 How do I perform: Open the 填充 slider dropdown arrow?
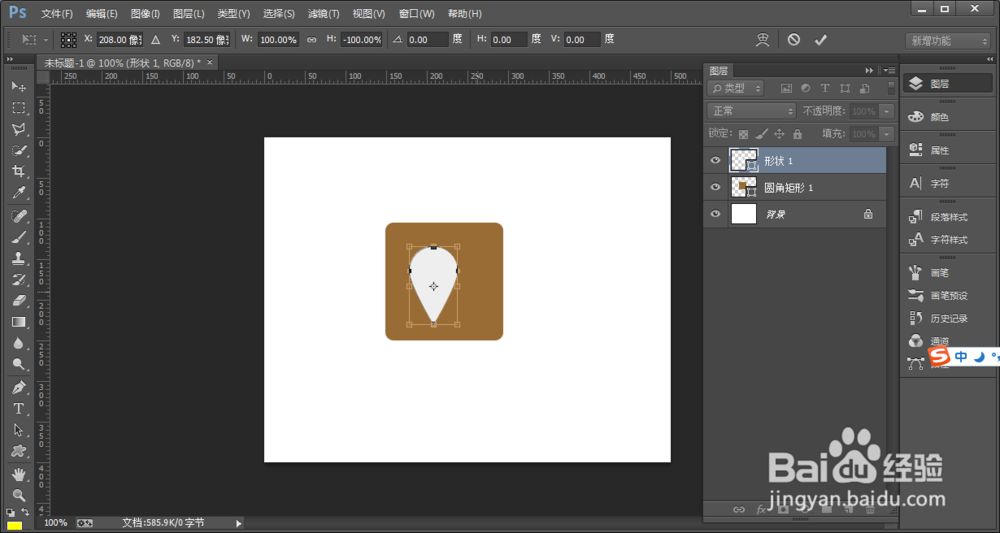(886, 134)
